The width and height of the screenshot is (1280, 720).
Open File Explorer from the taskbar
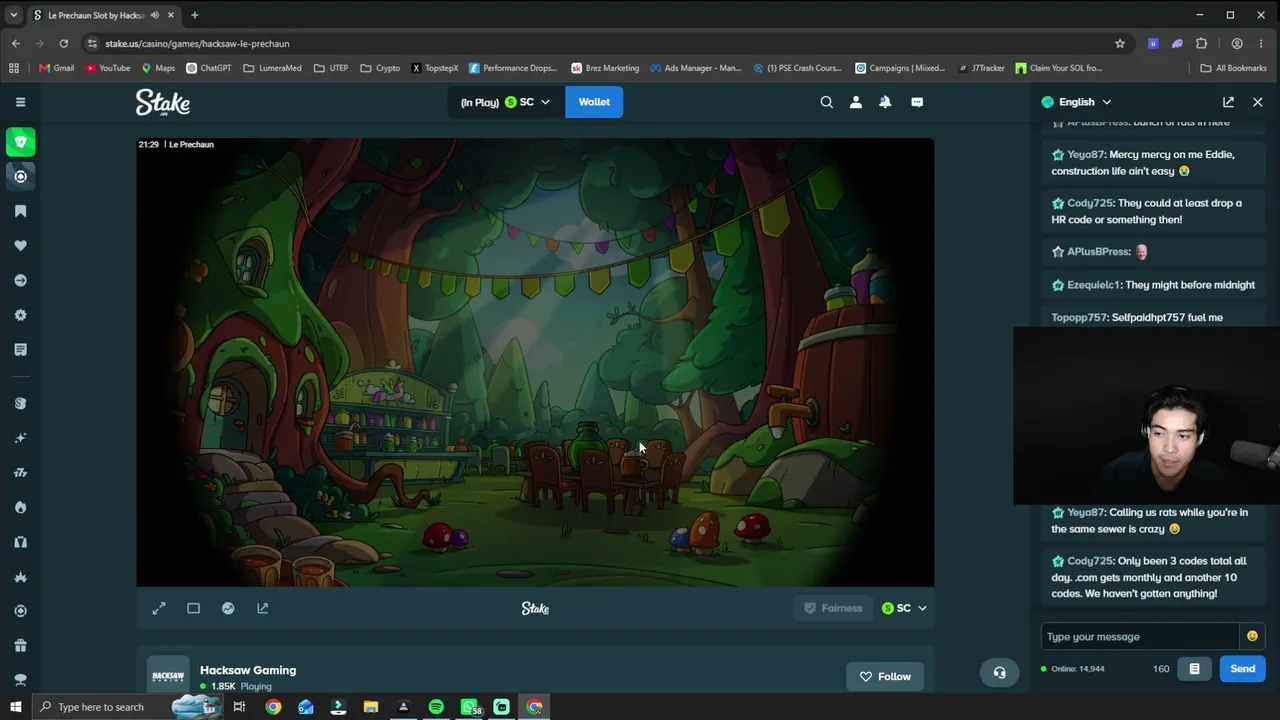point(371,707)
